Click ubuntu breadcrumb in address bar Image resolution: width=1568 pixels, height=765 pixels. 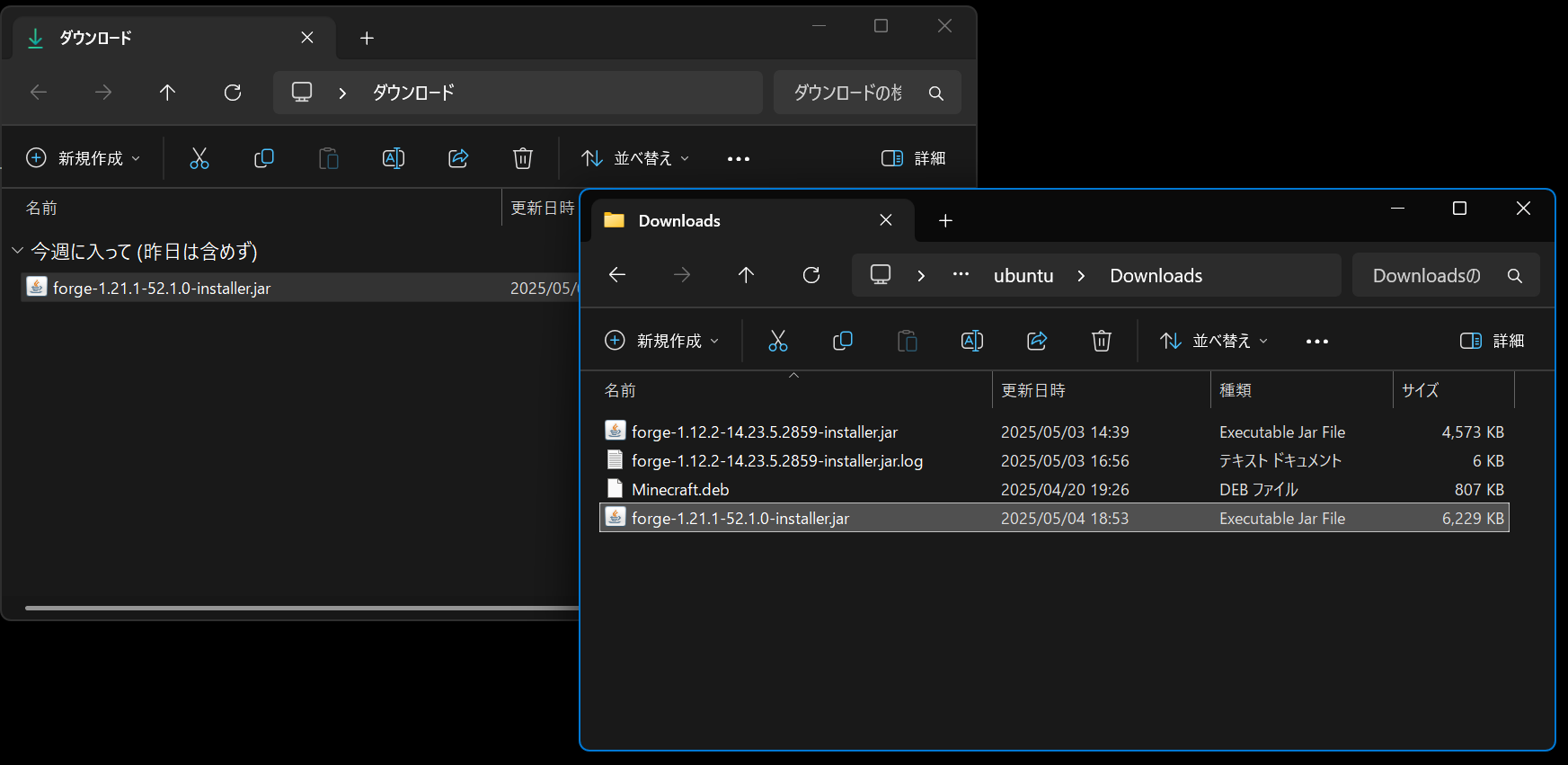click(1023, 276)
